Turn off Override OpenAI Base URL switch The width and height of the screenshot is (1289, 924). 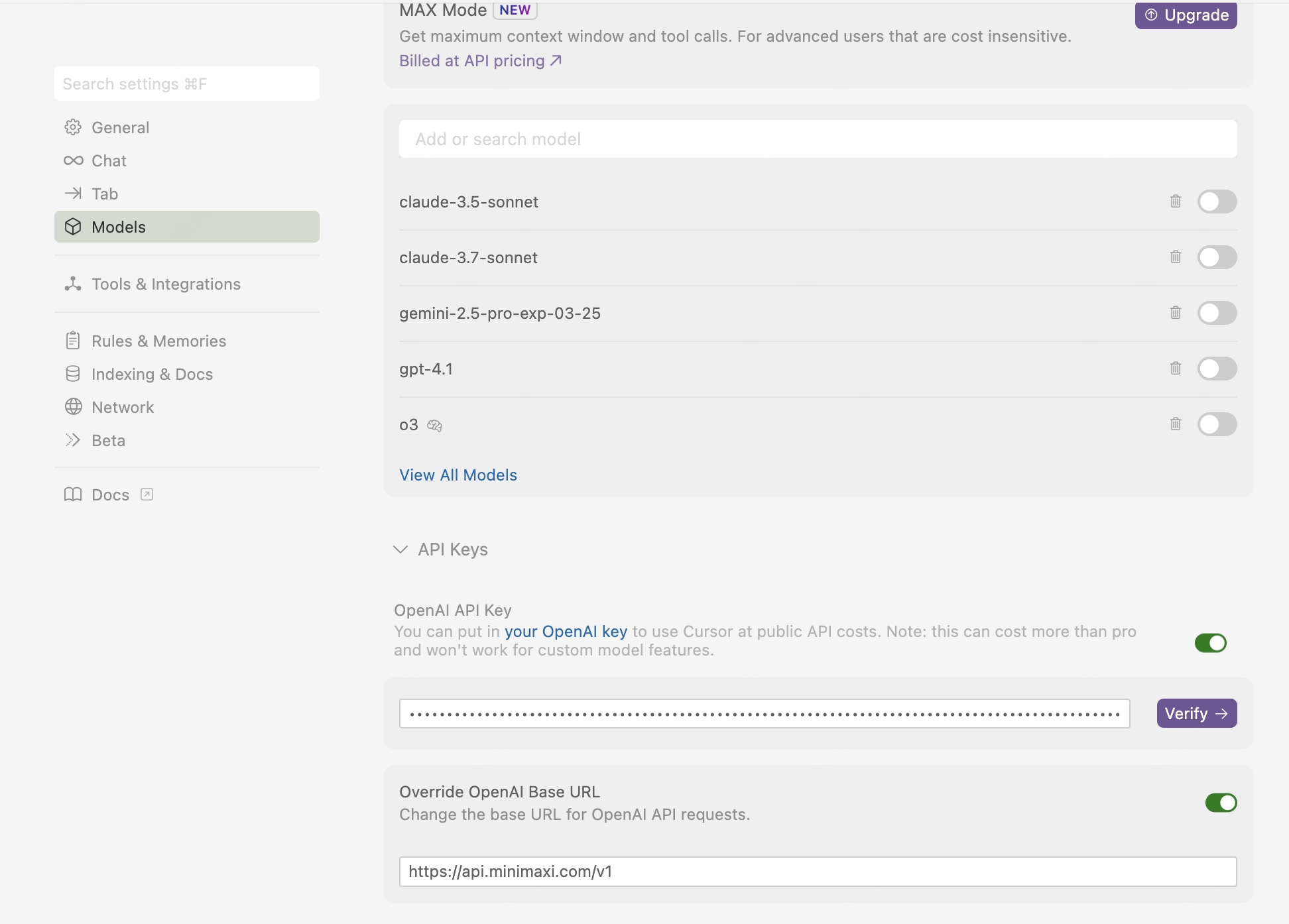point(1221,803)
